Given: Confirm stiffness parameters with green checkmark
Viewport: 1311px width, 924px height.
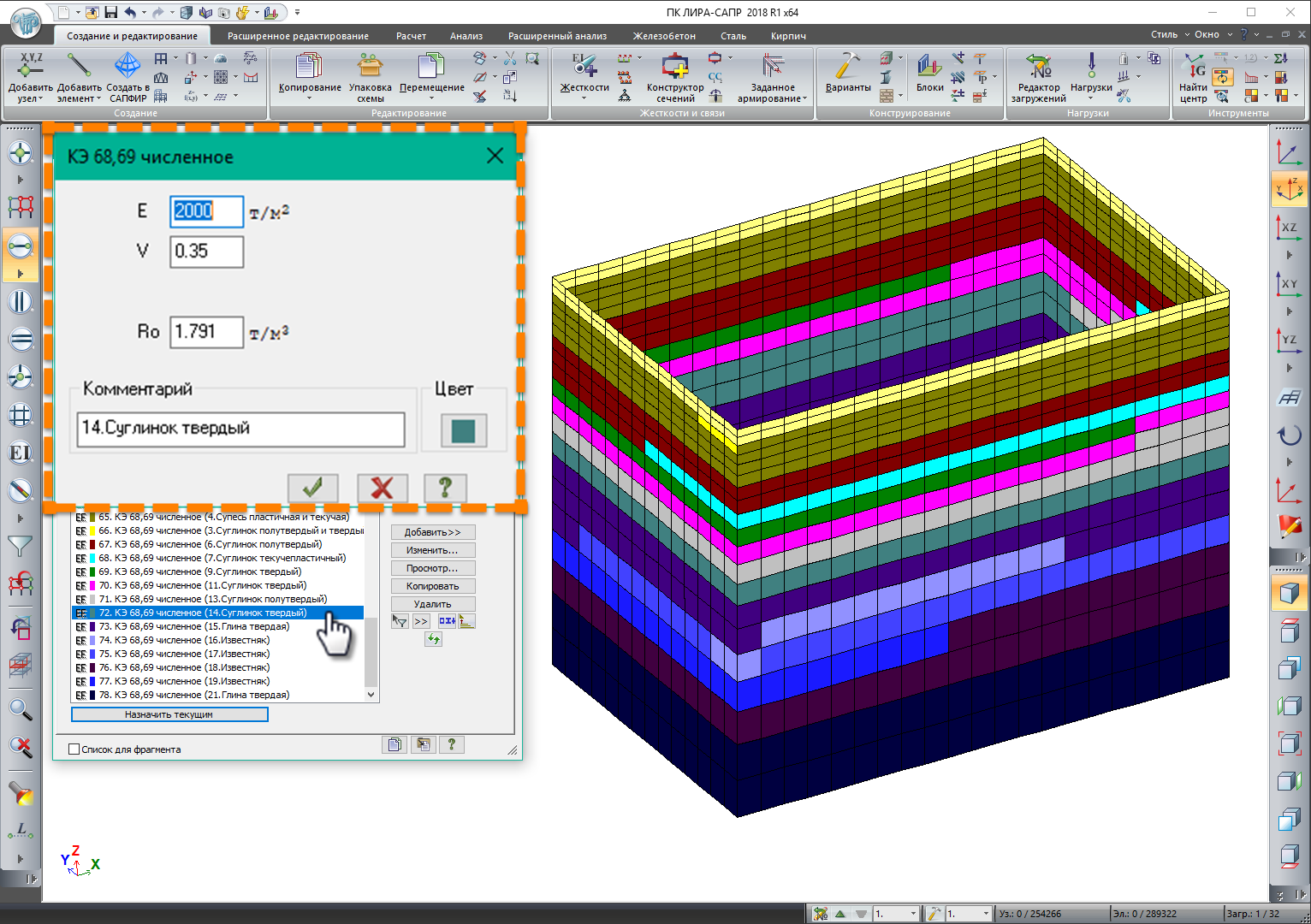Looking at the screenshot, I should [313, 489].
